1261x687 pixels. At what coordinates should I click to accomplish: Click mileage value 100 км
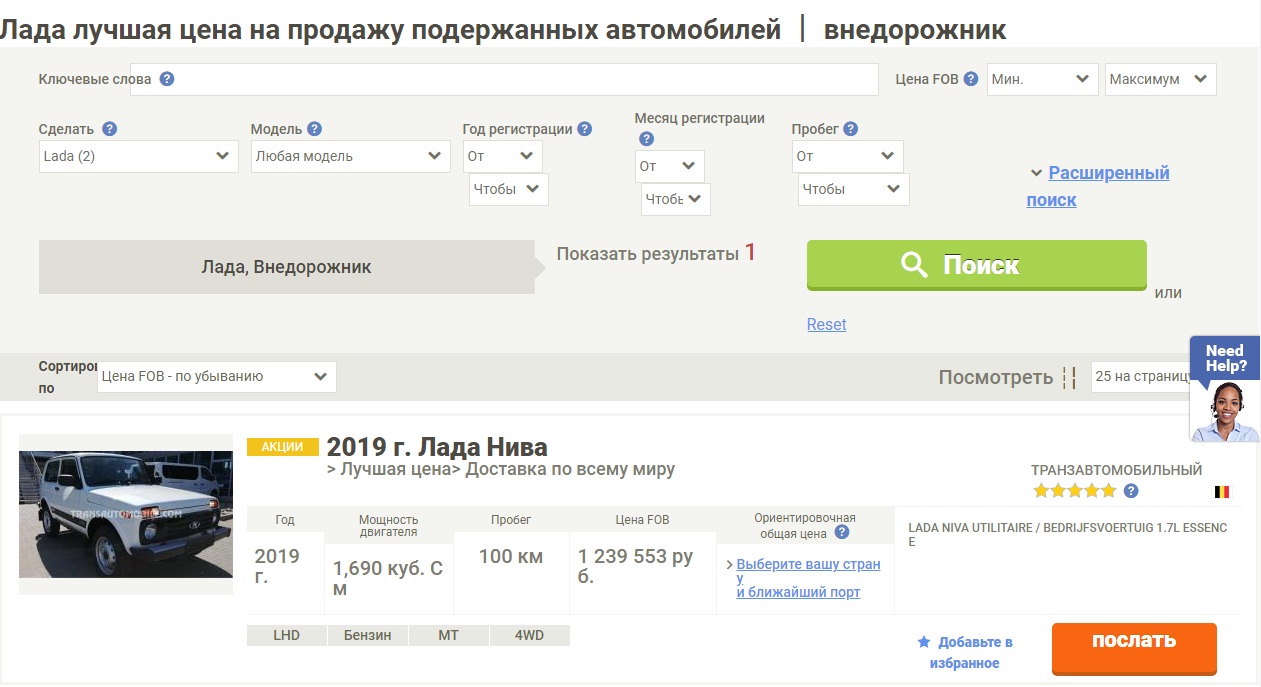coord(511,557)
